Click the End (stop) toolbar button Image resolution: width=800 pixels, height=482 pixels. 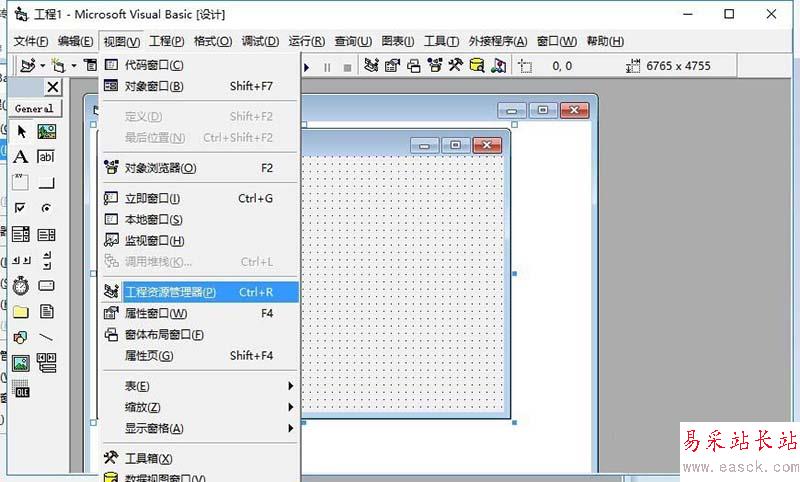[347, 67]
